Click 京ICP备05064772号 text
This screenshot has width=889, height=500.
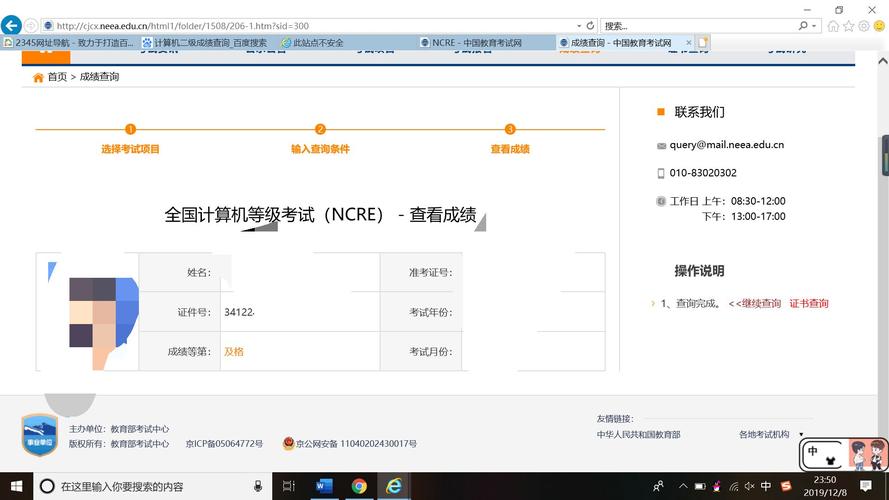point(224,443)
